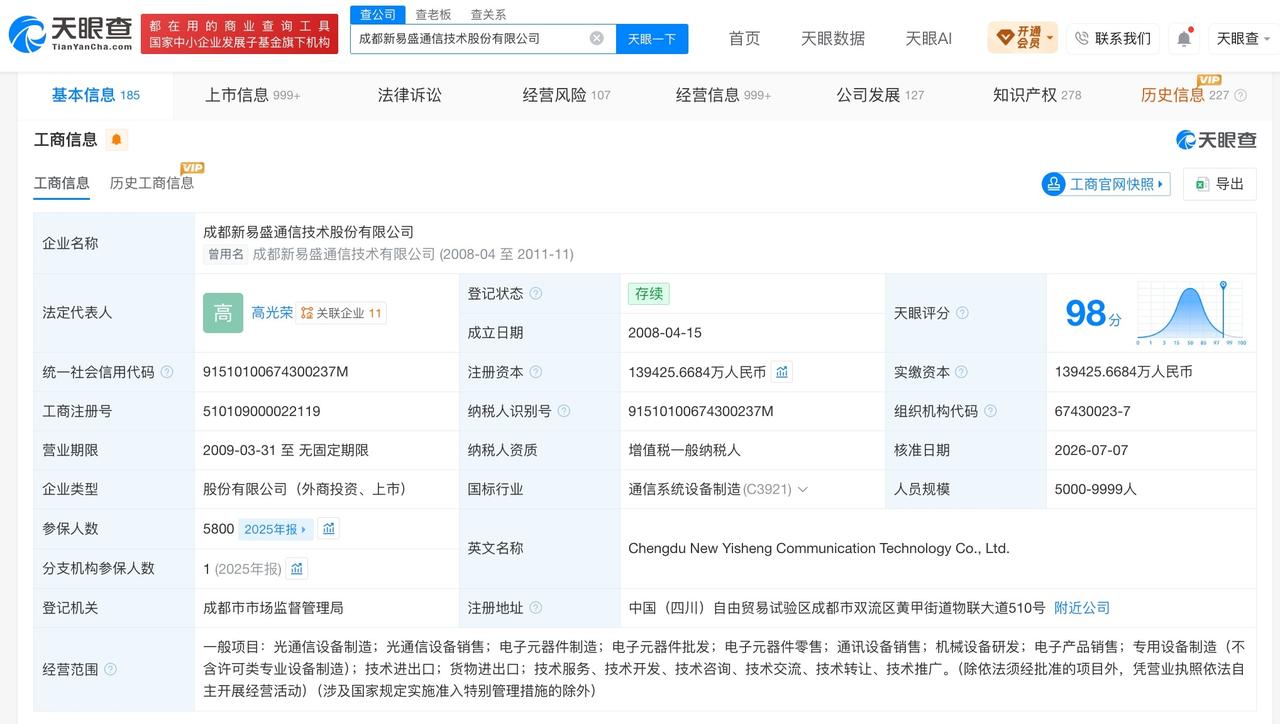This screenshot has height=724, width=1280.
Task: Click the help icon next to 注册资本
Action: tap(536, 372)
